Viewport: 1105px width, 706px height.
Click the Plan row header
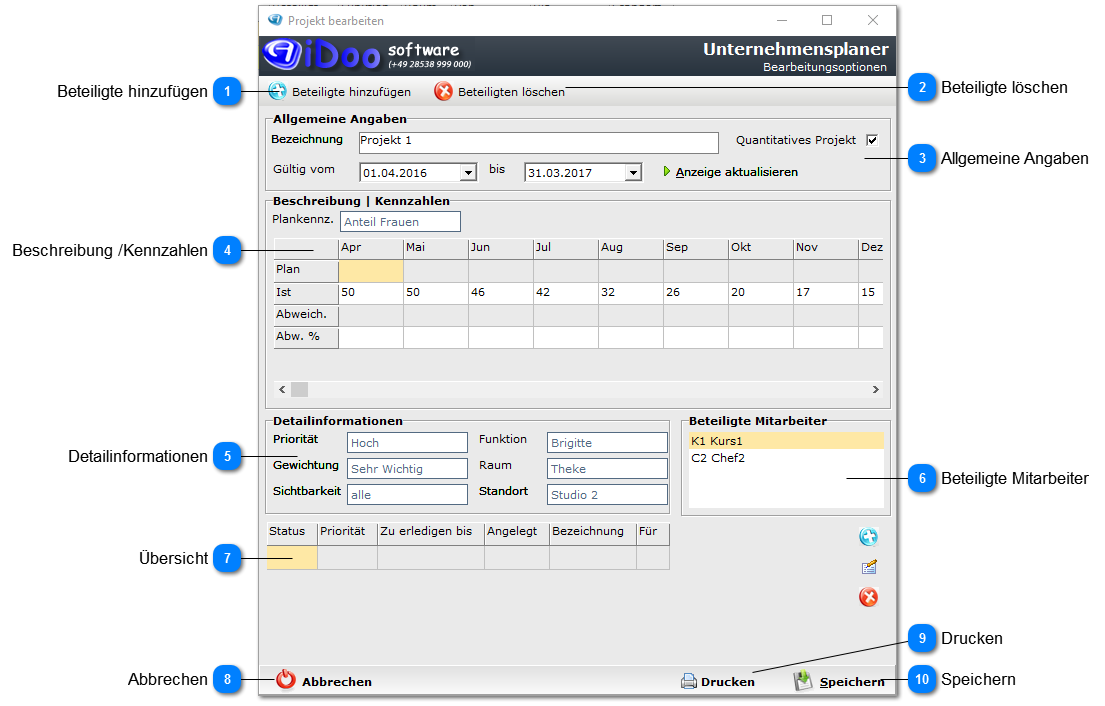[306, 271]
